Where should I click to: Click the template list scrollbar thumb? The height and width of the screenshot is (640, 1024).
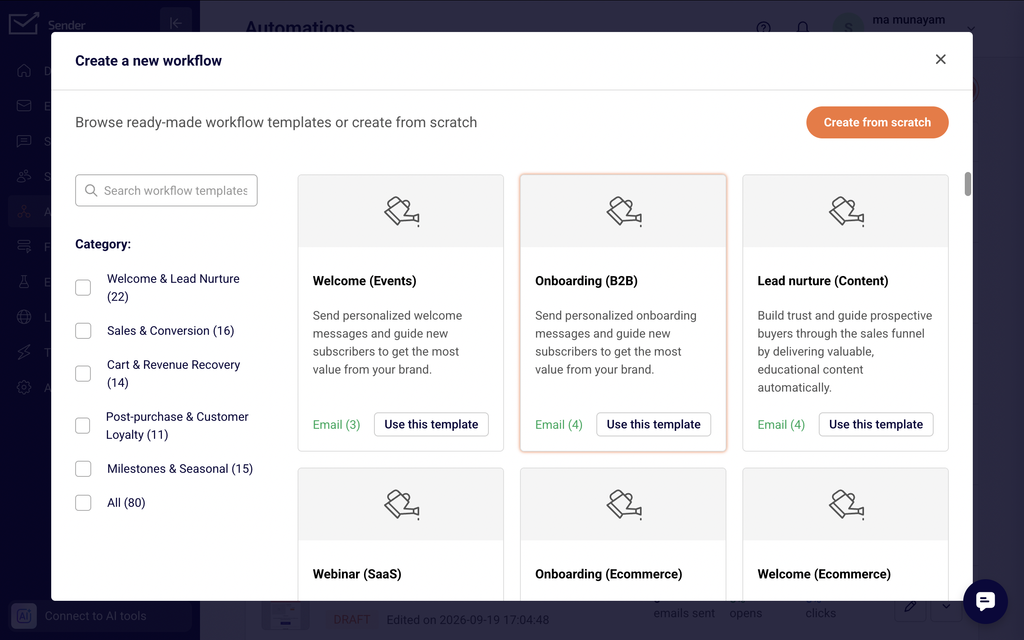point(968,184)
